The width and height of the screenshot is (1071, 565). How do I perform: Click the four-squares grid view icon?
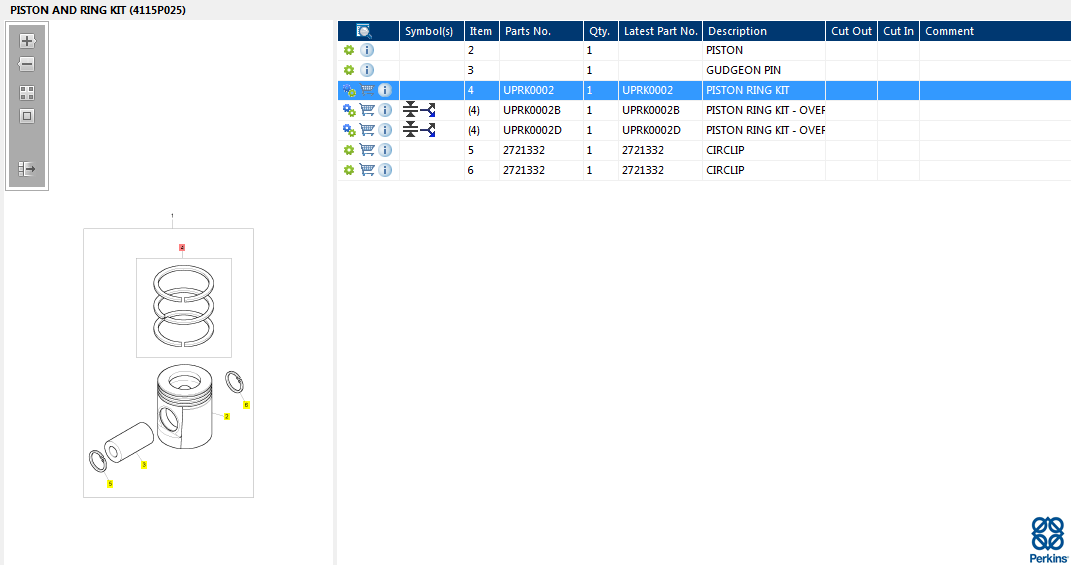point(27,92)
